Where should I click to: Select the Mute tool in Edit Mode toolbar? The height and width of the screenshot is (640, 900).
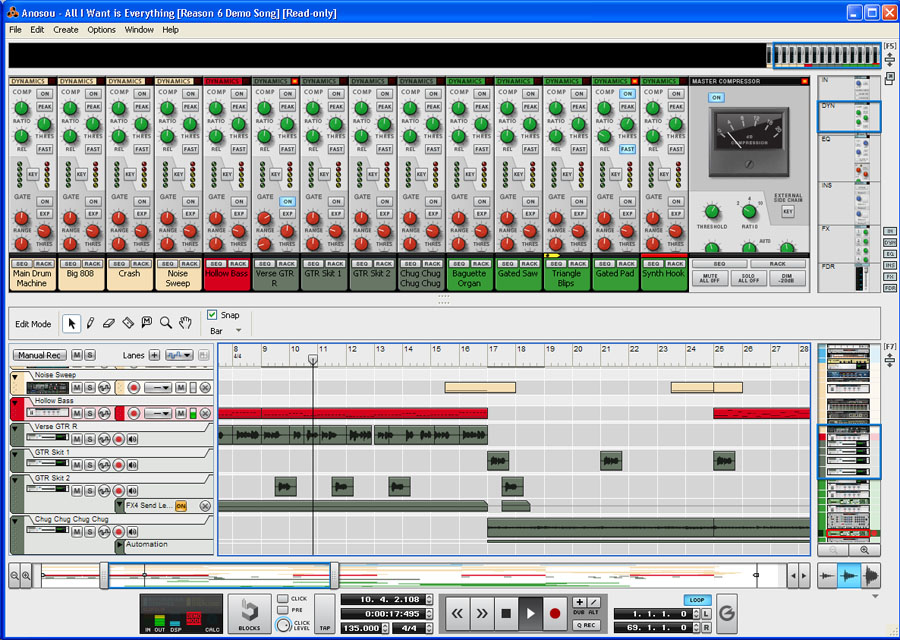click(147, 323)
